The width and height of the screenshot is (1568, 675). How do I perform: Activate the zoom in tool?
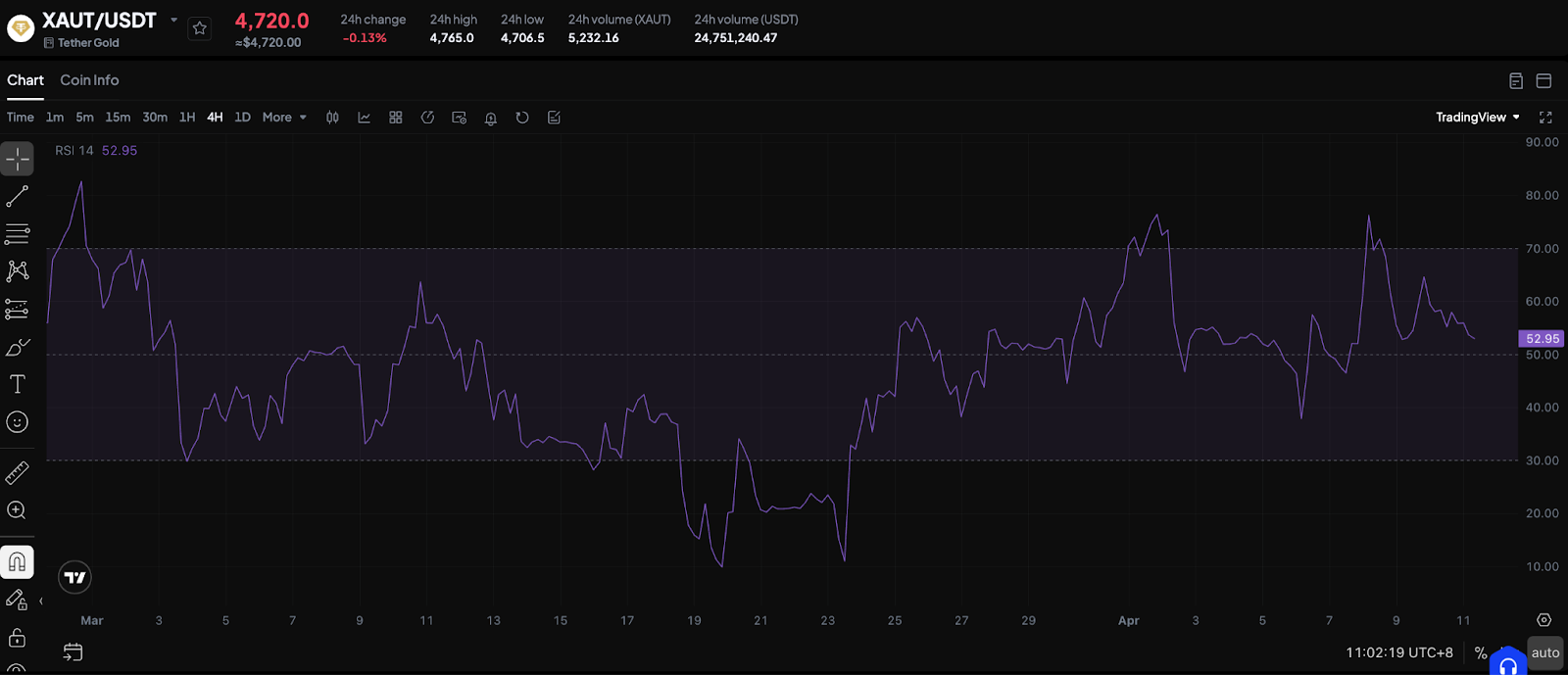tap(18, 510)
